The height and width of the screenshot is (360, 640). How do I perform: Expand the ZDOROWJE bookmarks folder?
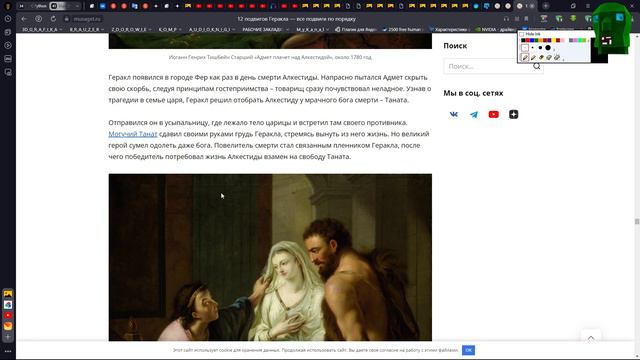coord(131,29)
